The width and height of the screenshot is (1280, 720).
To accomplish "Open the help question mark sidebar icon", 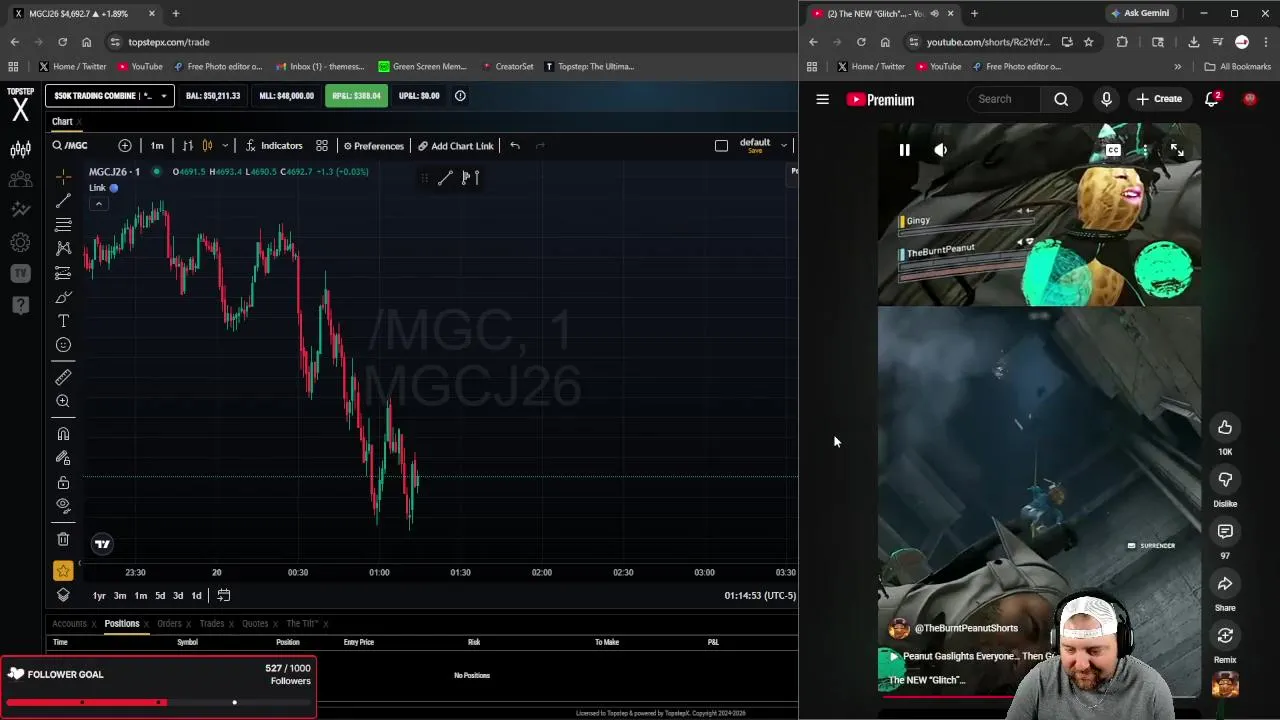I will tap(20, 305).
